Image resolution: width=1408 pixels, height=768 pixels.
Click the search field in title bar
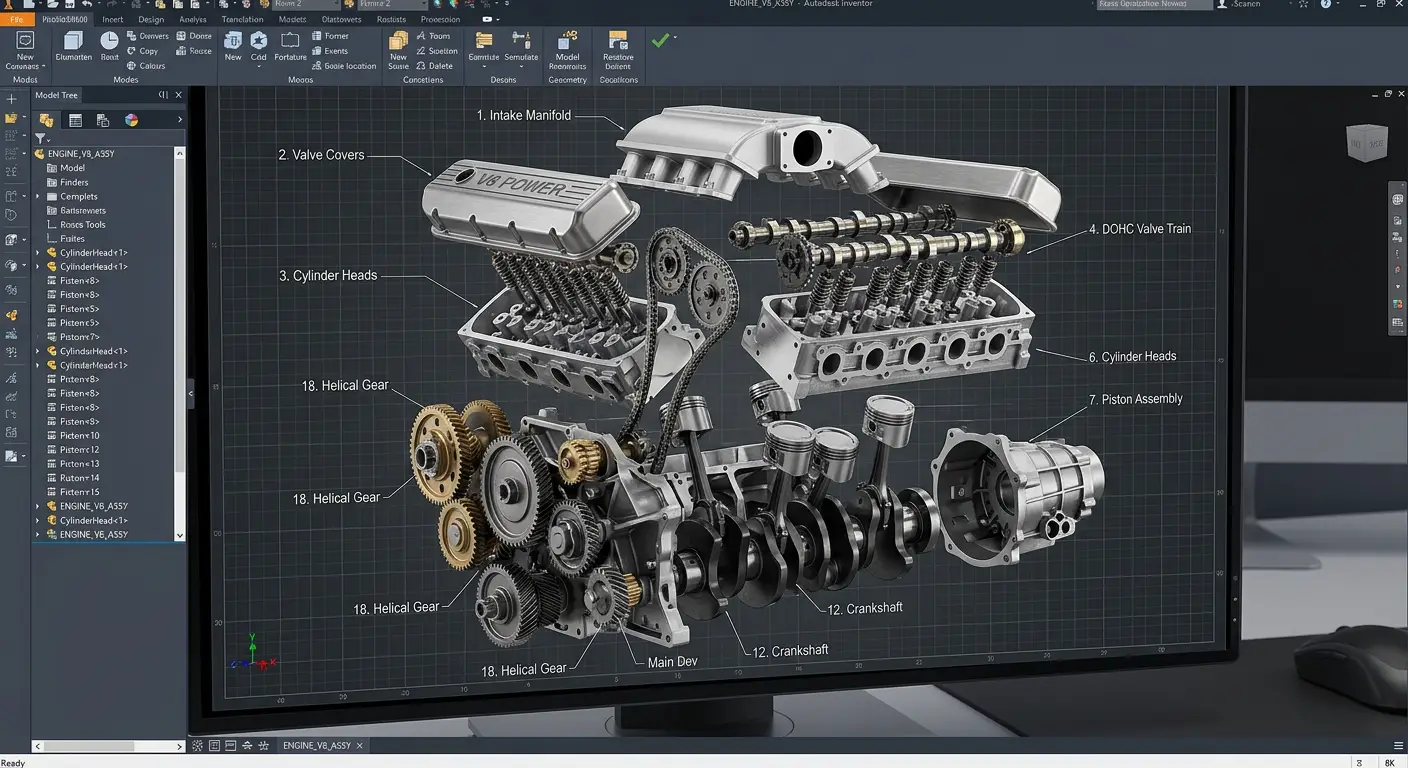(1153, 5)
